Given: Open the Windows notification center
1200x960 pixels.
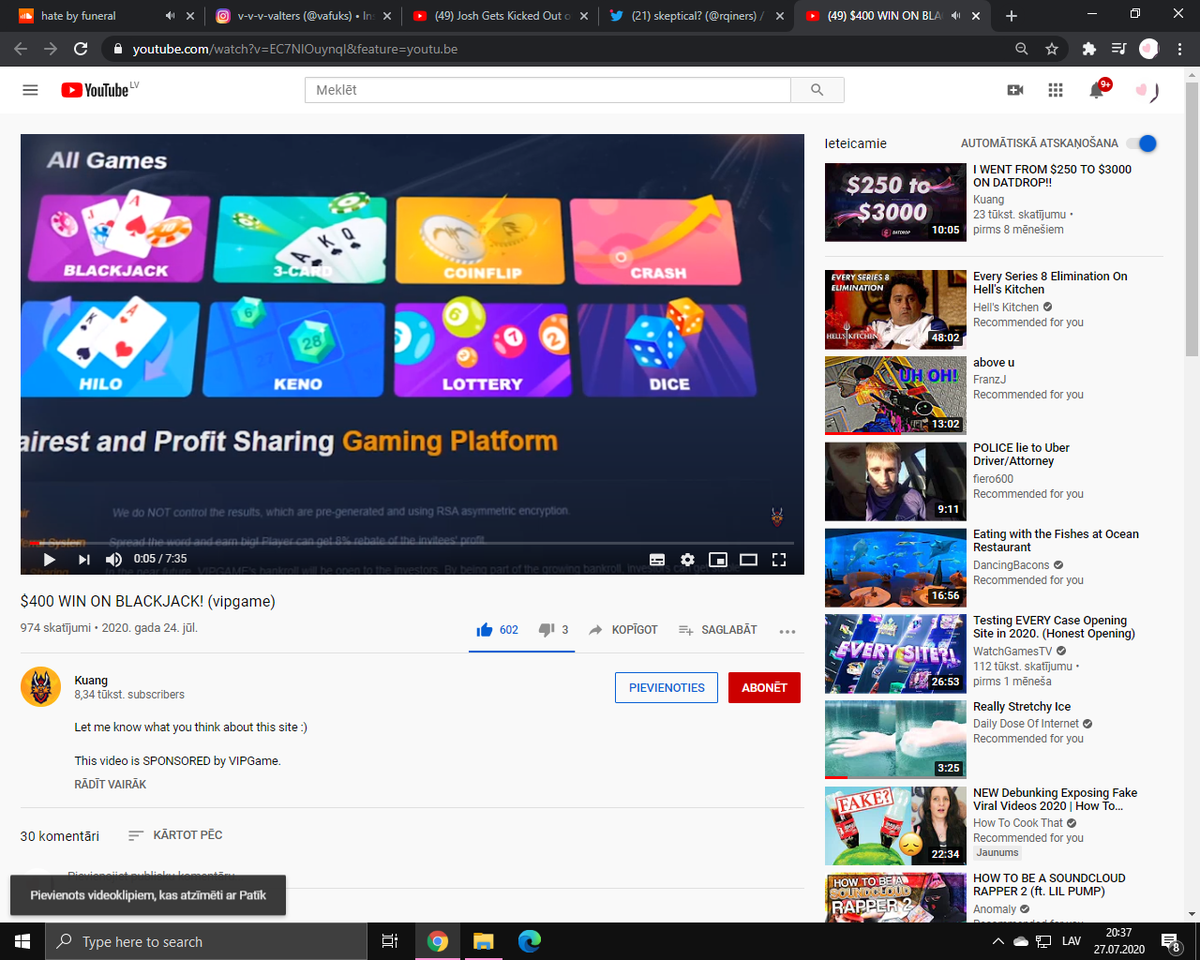Looking at the screenshot, I should tap(1169, 941).
